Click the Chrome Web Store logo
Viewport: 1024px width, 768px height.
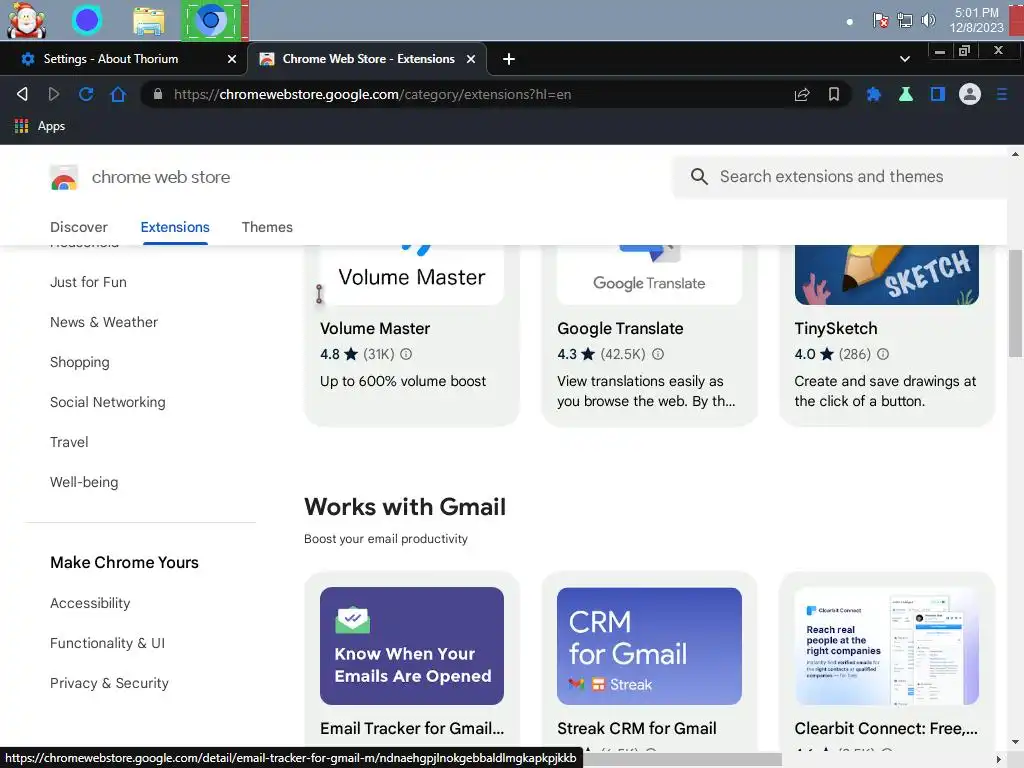pyautogui.click(x=64, y=177)
